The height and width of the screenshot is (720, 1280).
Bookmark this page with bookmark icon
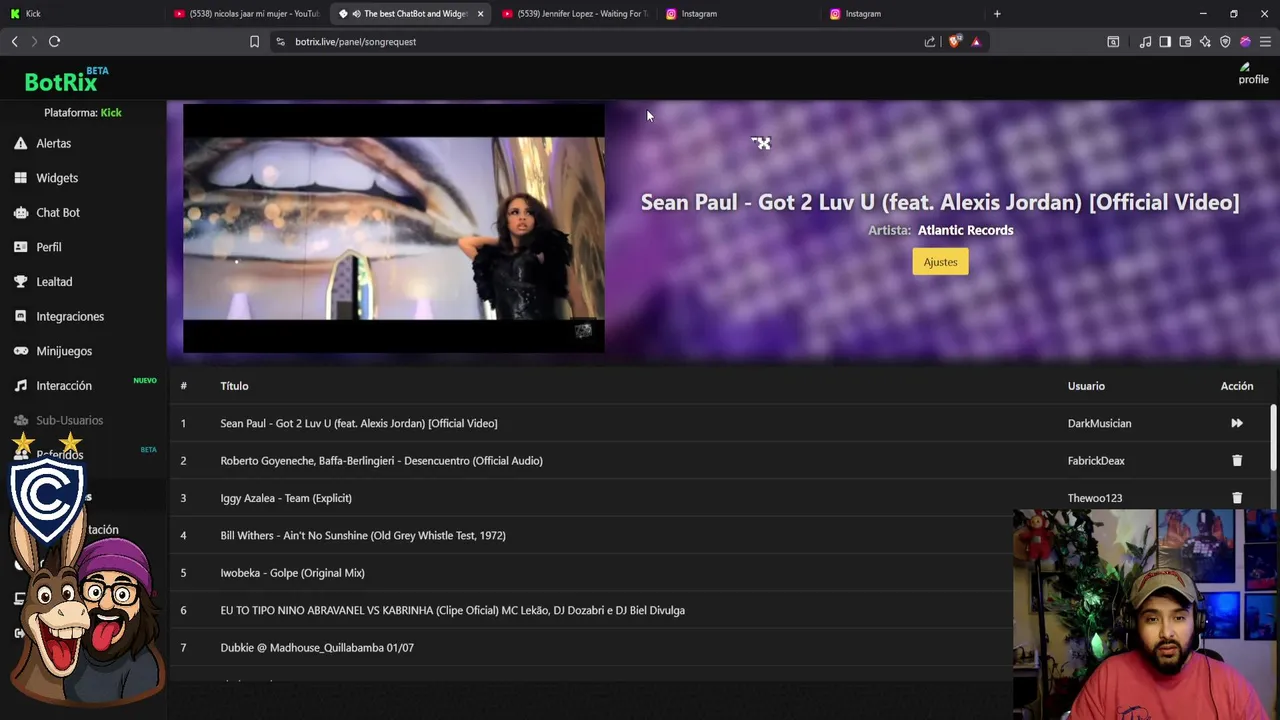pos(254,42)
